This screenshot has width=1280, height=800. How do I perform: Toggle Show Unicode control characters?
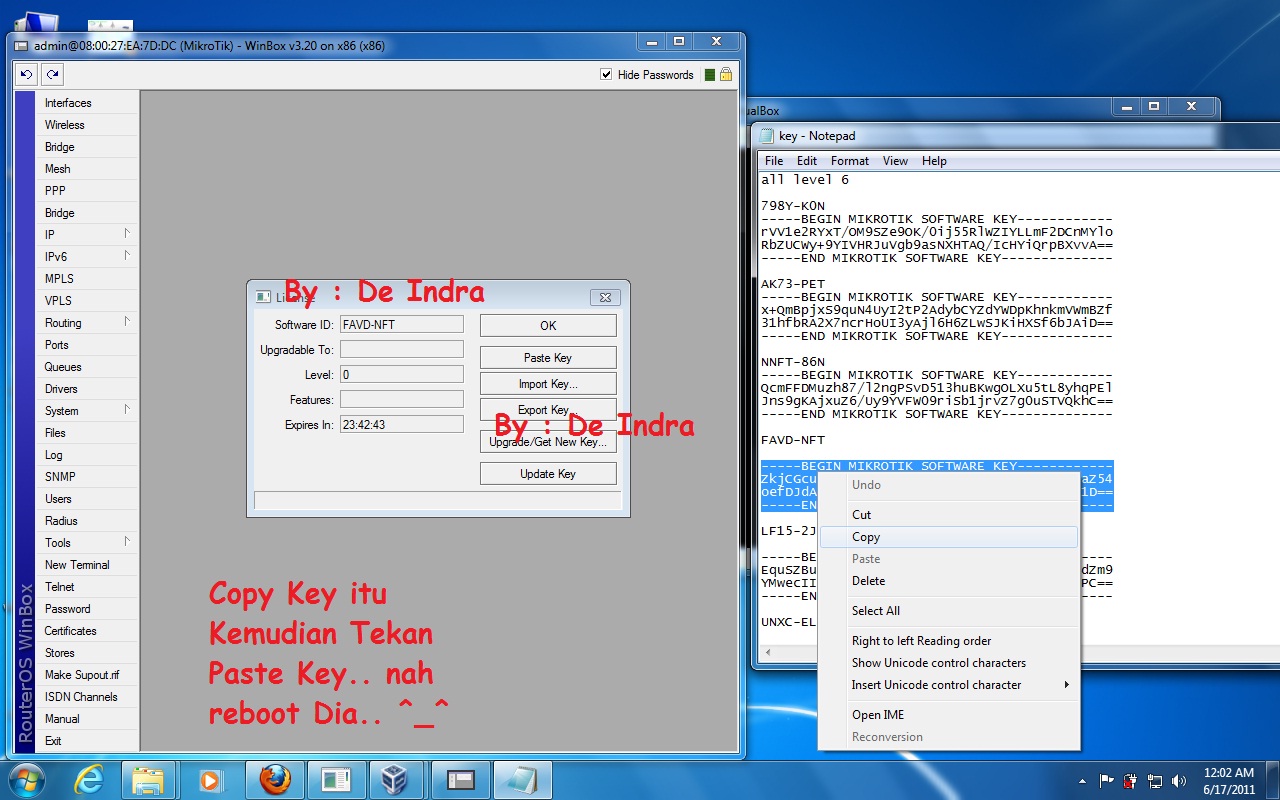pos(948,663)
